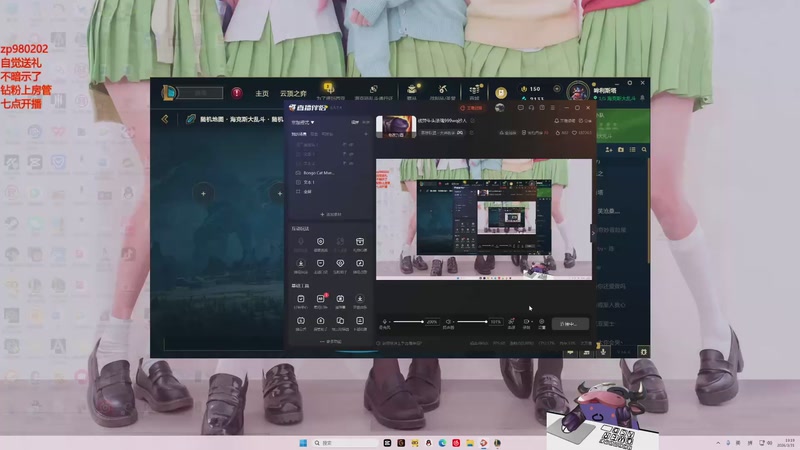Viewport: 800px width, 450px height.
Task: Click the taskbar search box
Action: click(x=345, y=443)
